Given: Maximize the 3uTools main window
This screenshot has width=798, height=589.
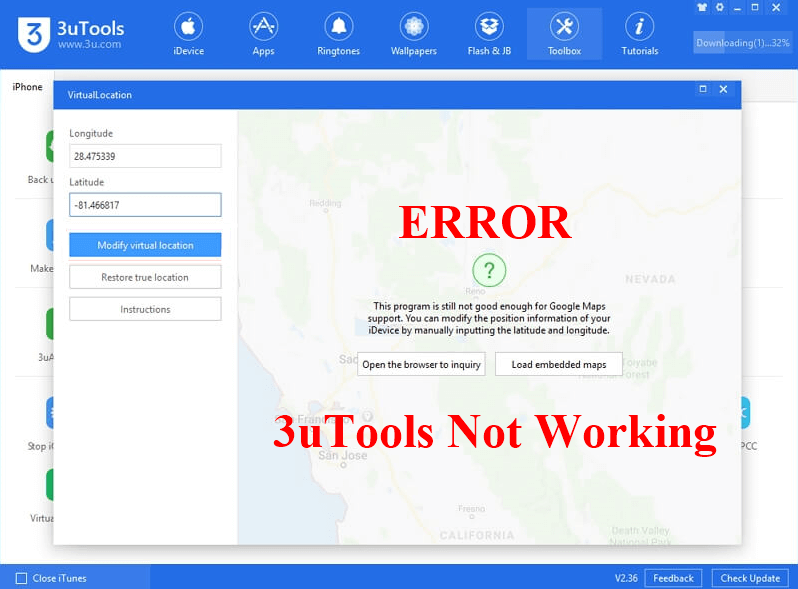Looking at the screenshot, I should pos(755,7).
